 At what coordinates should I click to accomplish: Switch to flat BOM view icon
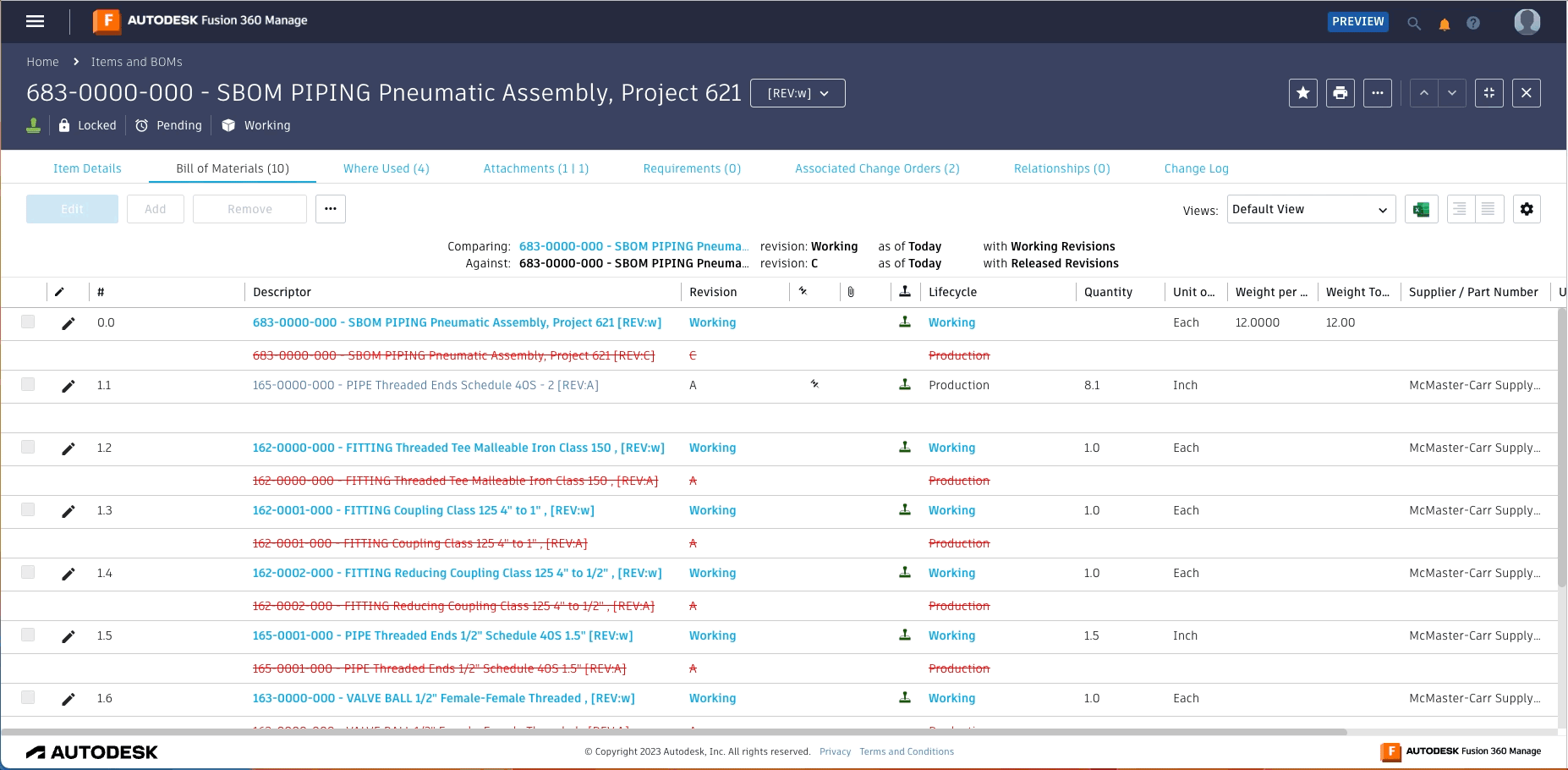[1489, 209]
